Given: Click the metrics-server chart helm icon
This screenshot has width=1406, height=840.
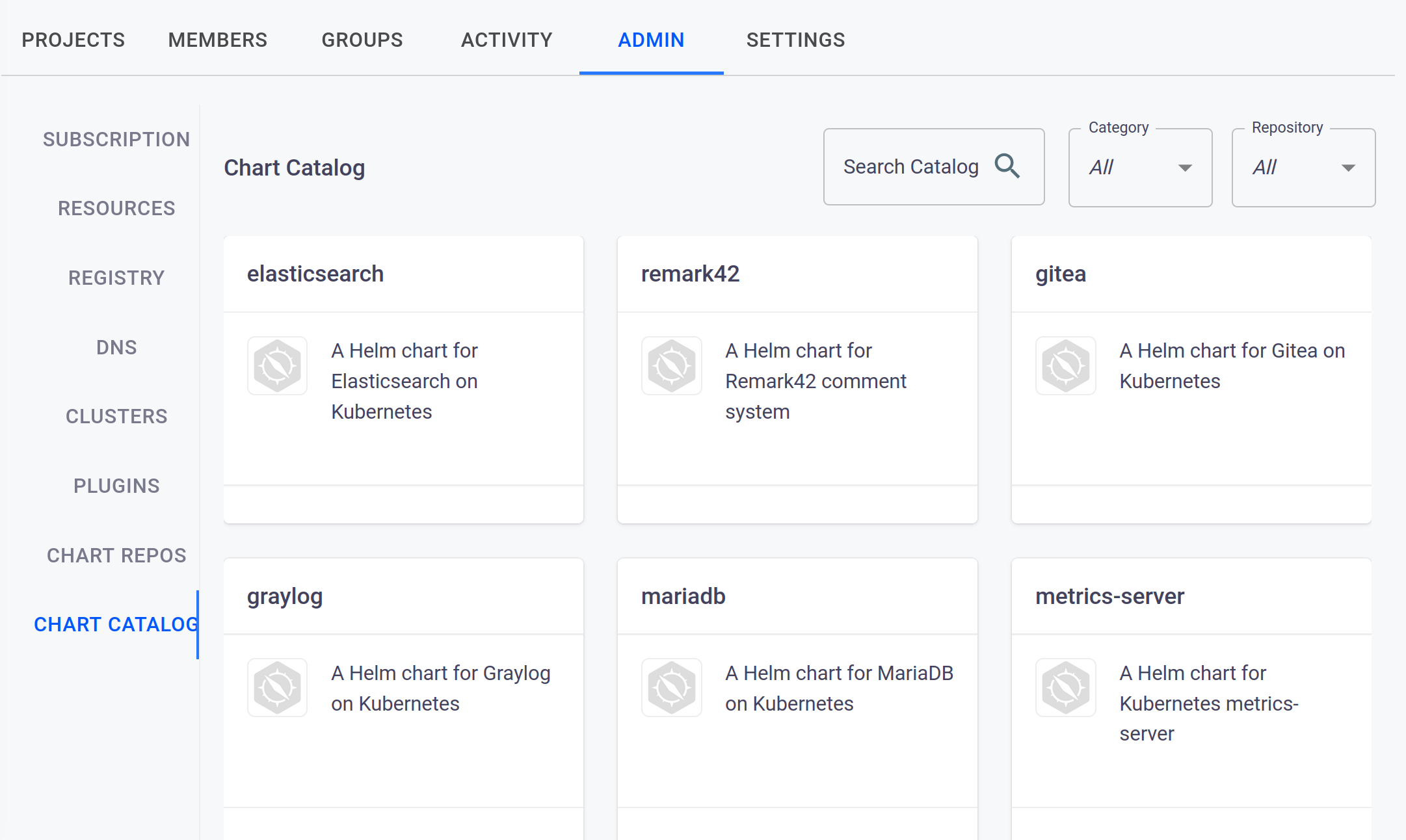Looking at the screenshot, I should click(x=1065, y=688).
